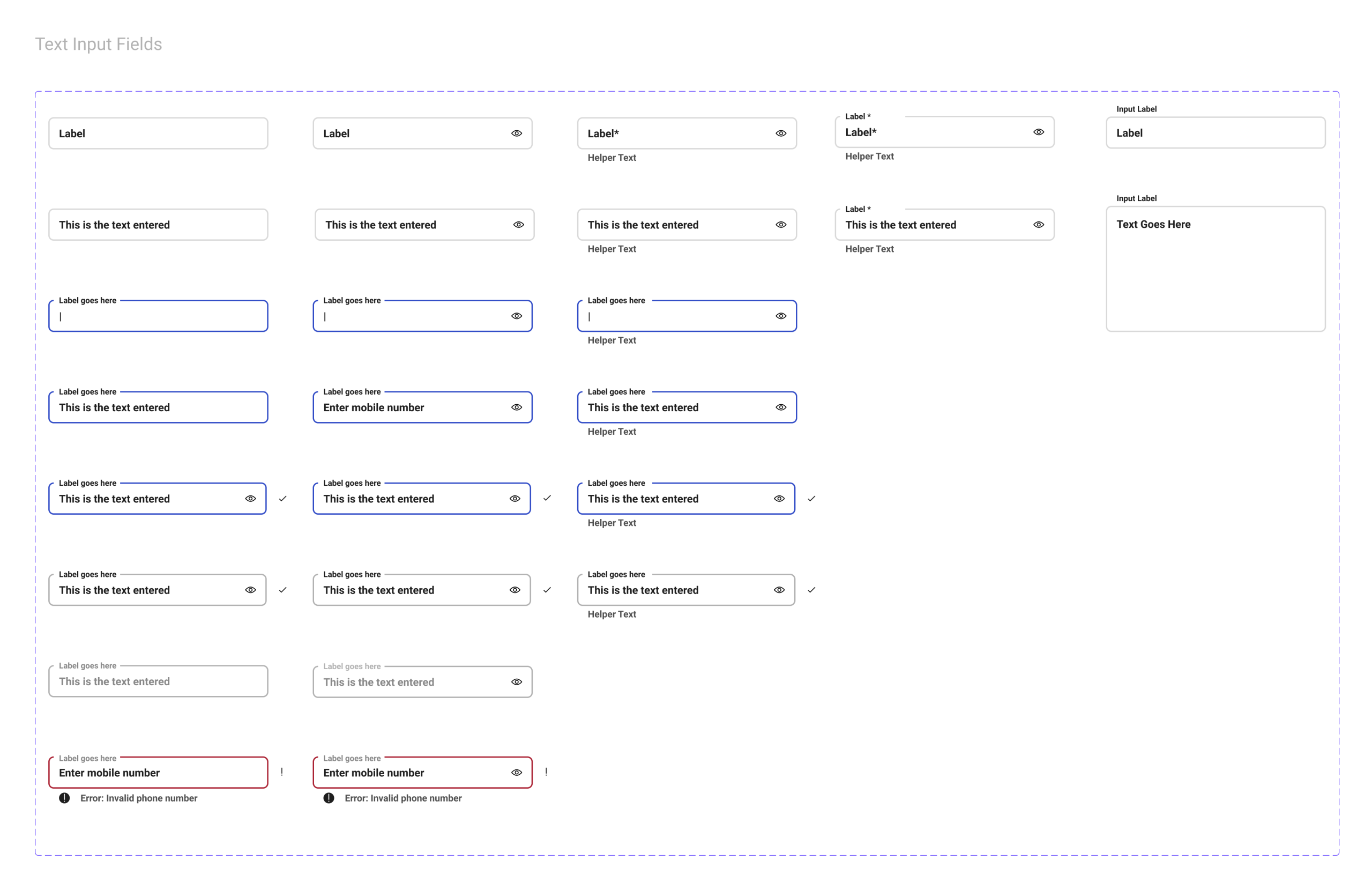Toggle eye in empty focused field without Helper Text

(x=517, y=316)
